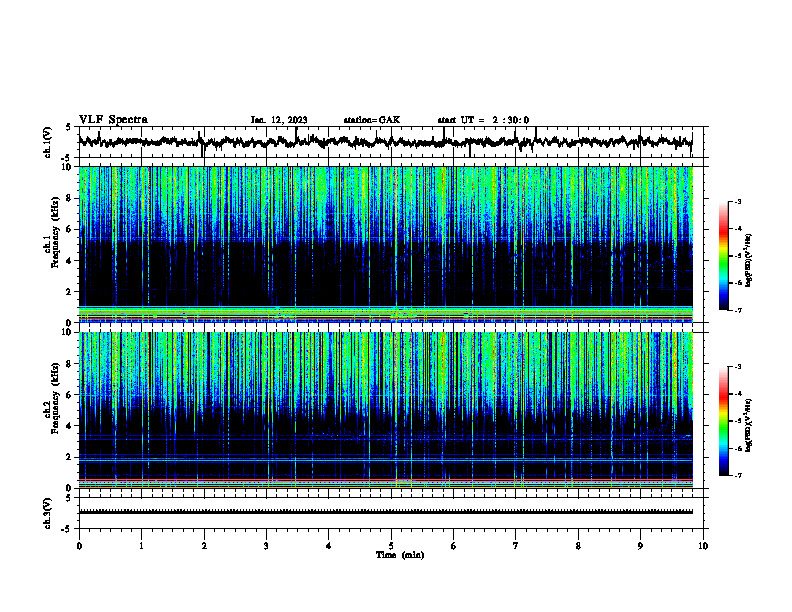Click the ch.2 spectrogram color scale bar

tap(723, 421)
